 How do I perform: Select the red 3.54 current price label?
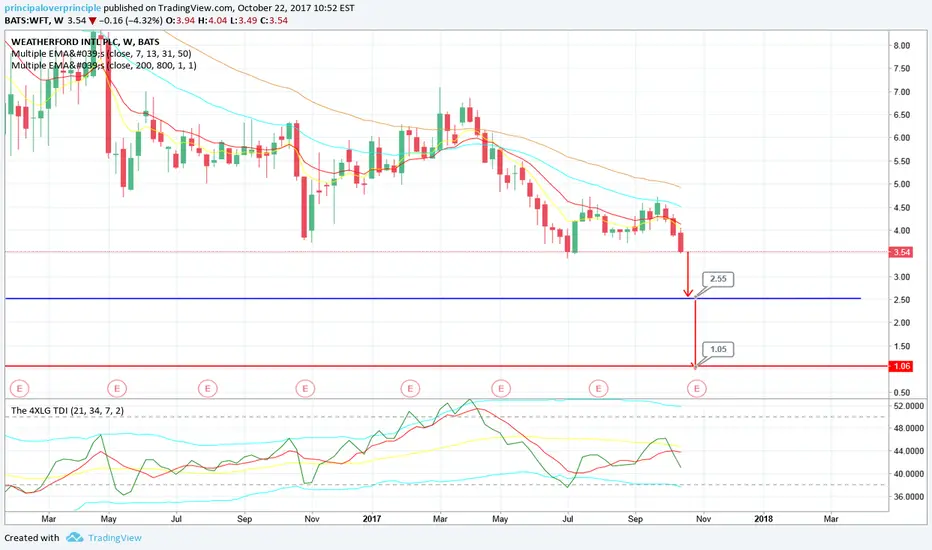tap(901, 252)
